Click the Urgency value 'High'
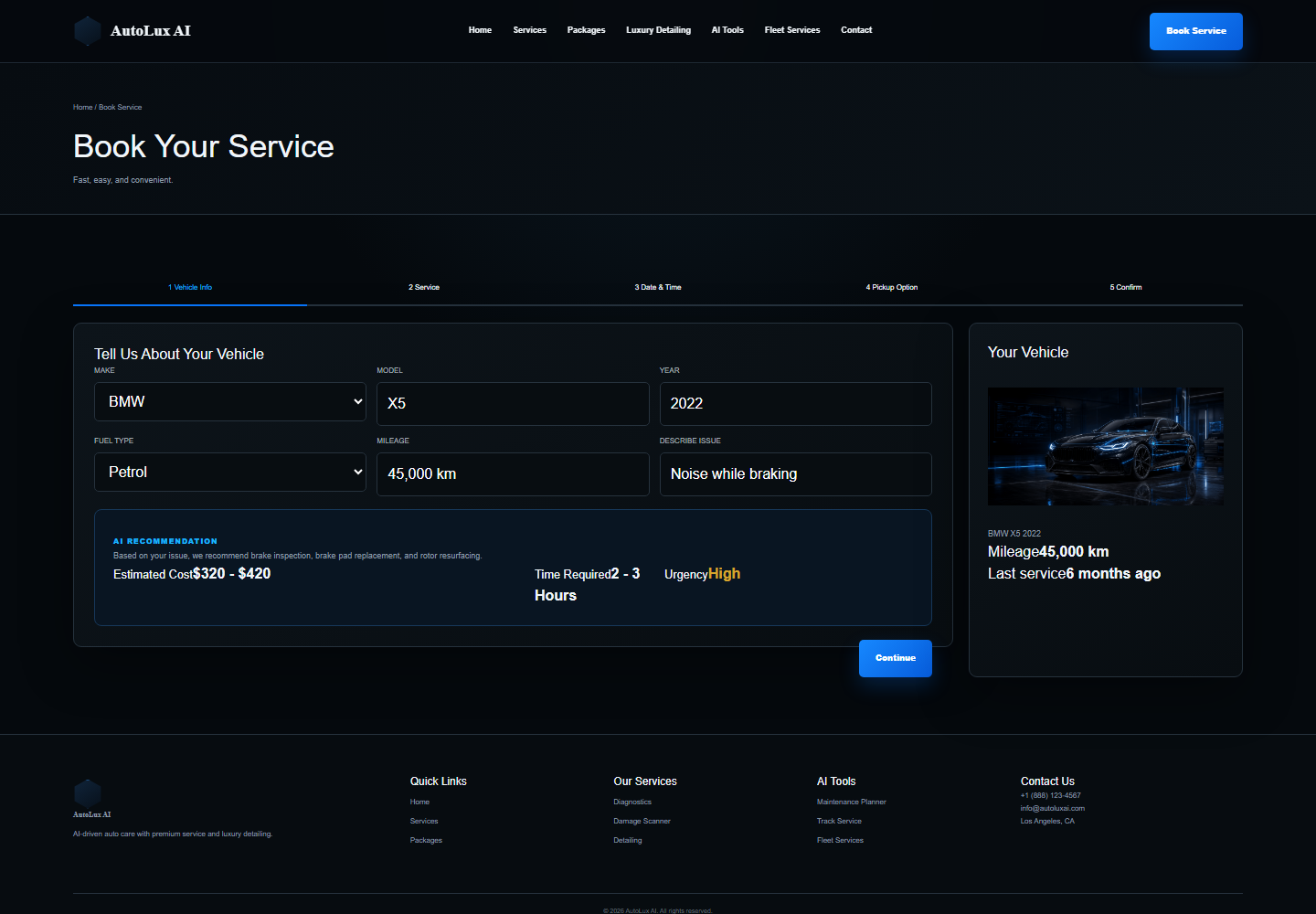The width and height of the screenshot is (1316, 914). point(725,574)
